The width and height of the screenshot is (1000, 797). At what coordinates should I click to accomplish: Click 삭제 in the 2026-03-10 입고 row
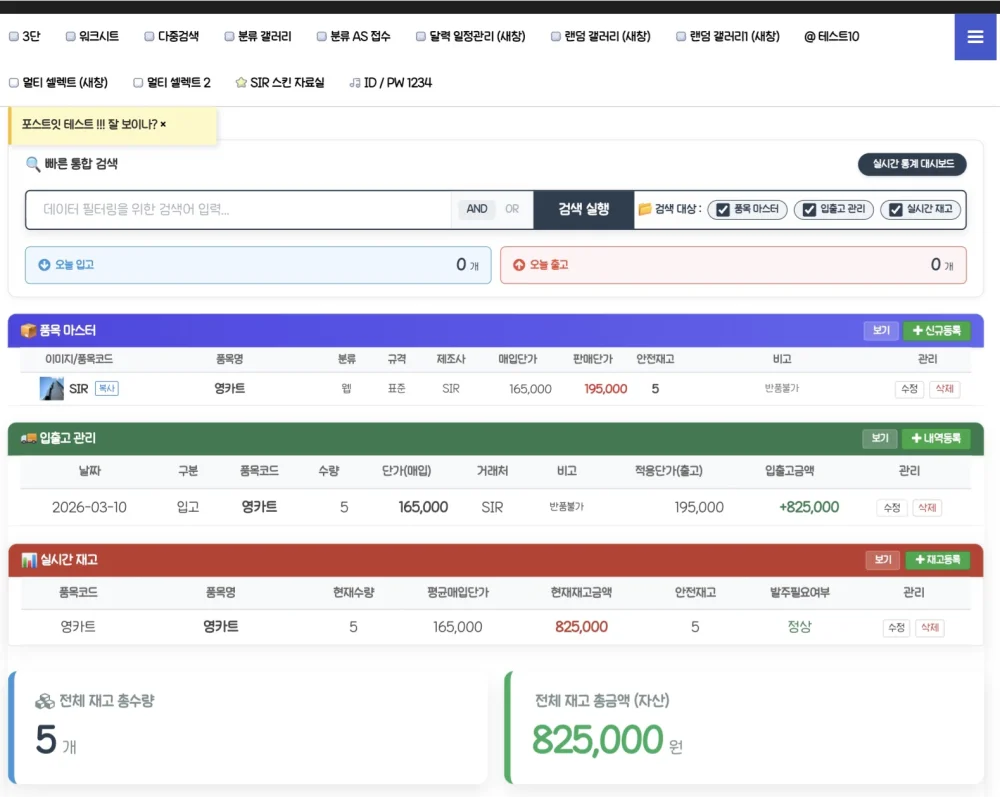[927, 508]
